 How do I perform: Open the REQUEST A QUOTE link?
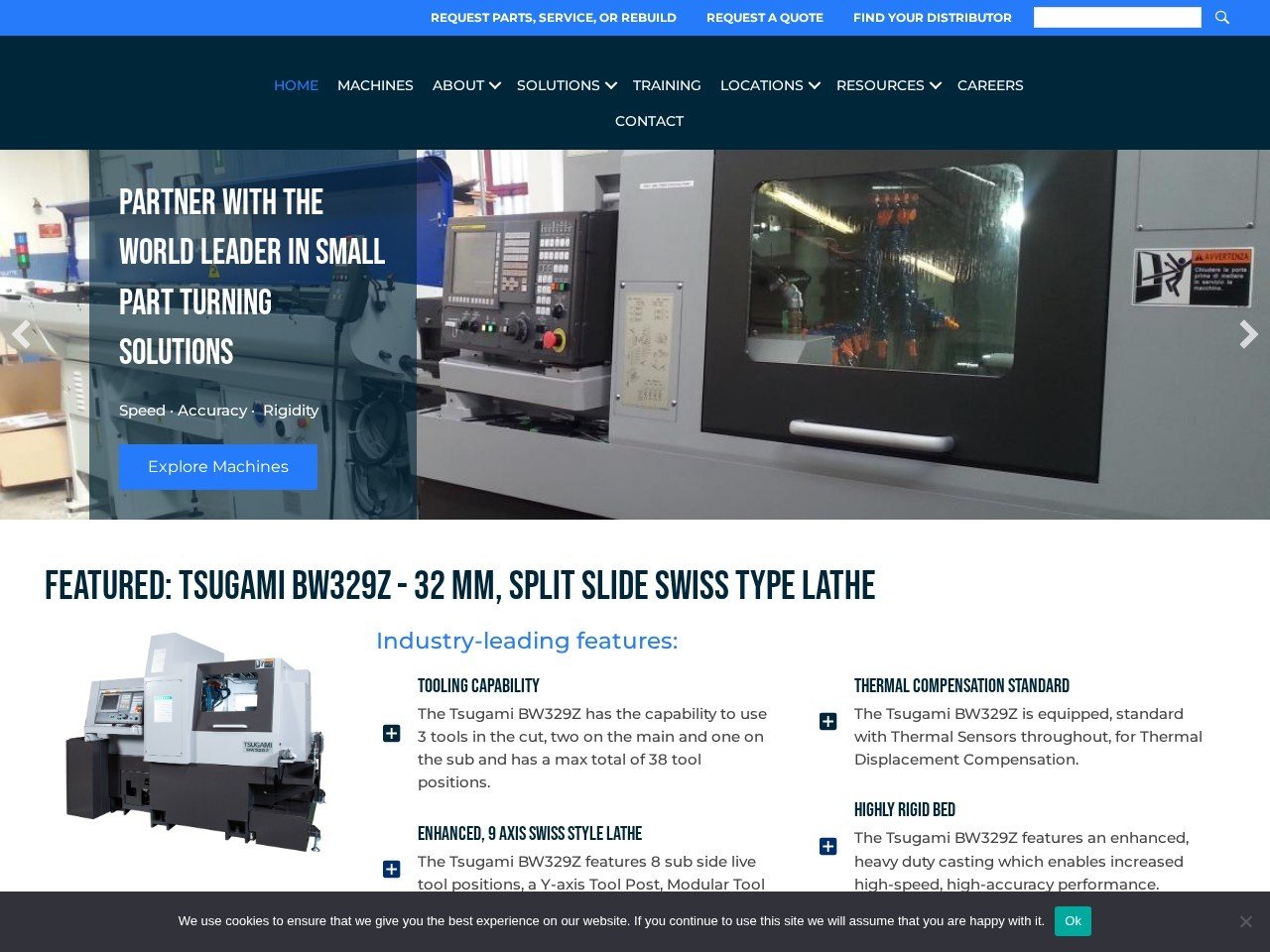click(764, 17)
